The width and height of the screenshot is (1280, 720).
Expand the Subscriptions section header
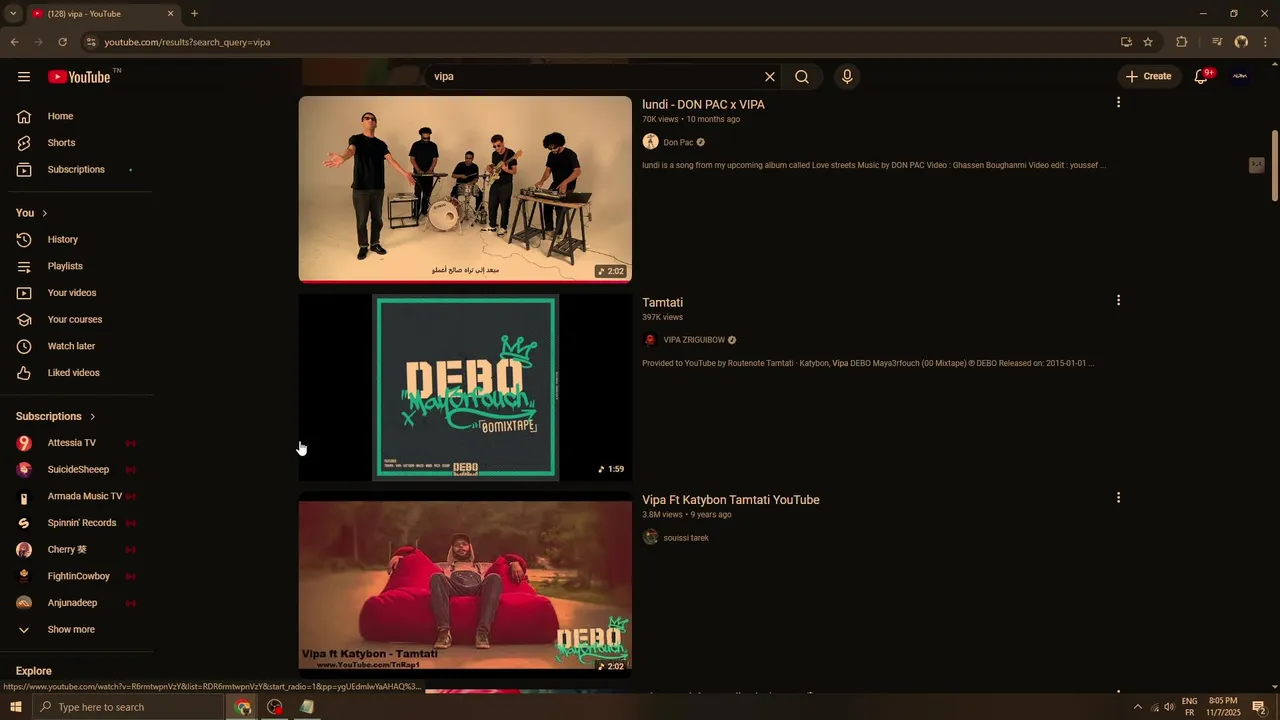56,416
